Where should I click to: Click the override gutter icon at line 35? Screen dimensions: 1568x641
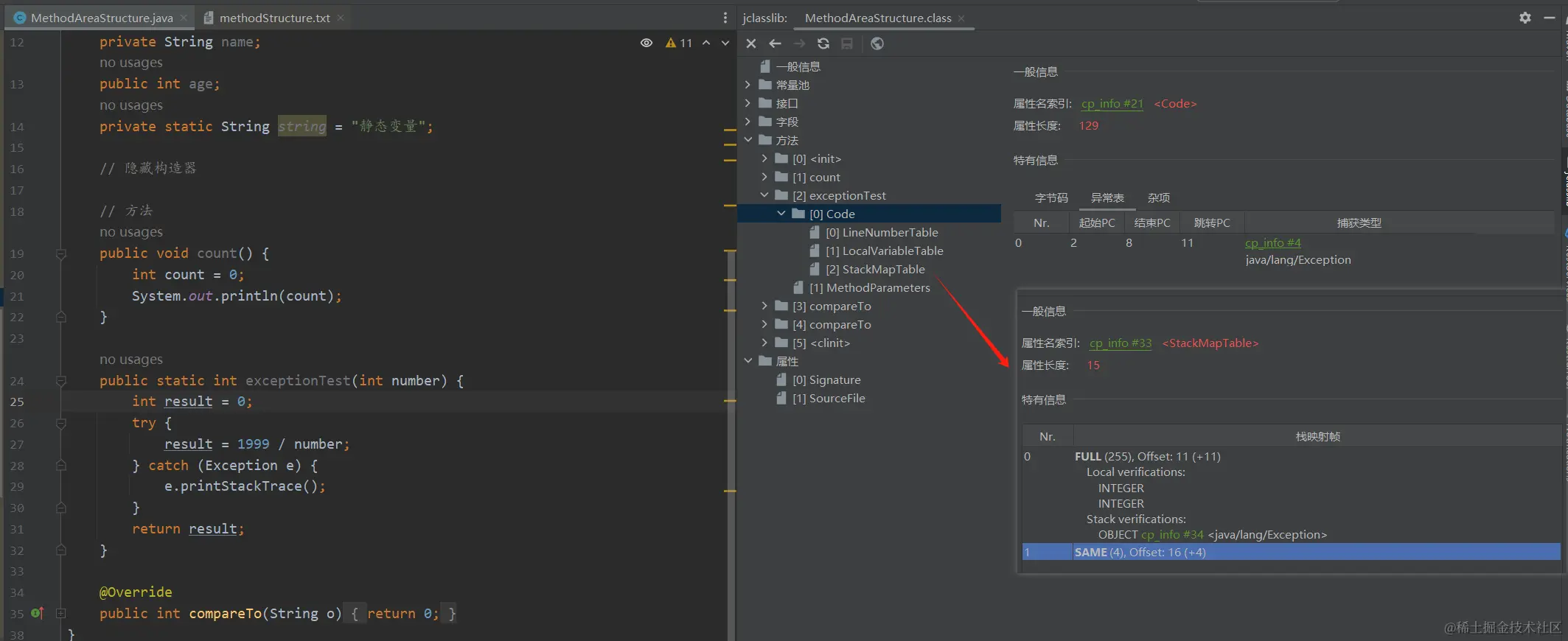pos(38,613)
